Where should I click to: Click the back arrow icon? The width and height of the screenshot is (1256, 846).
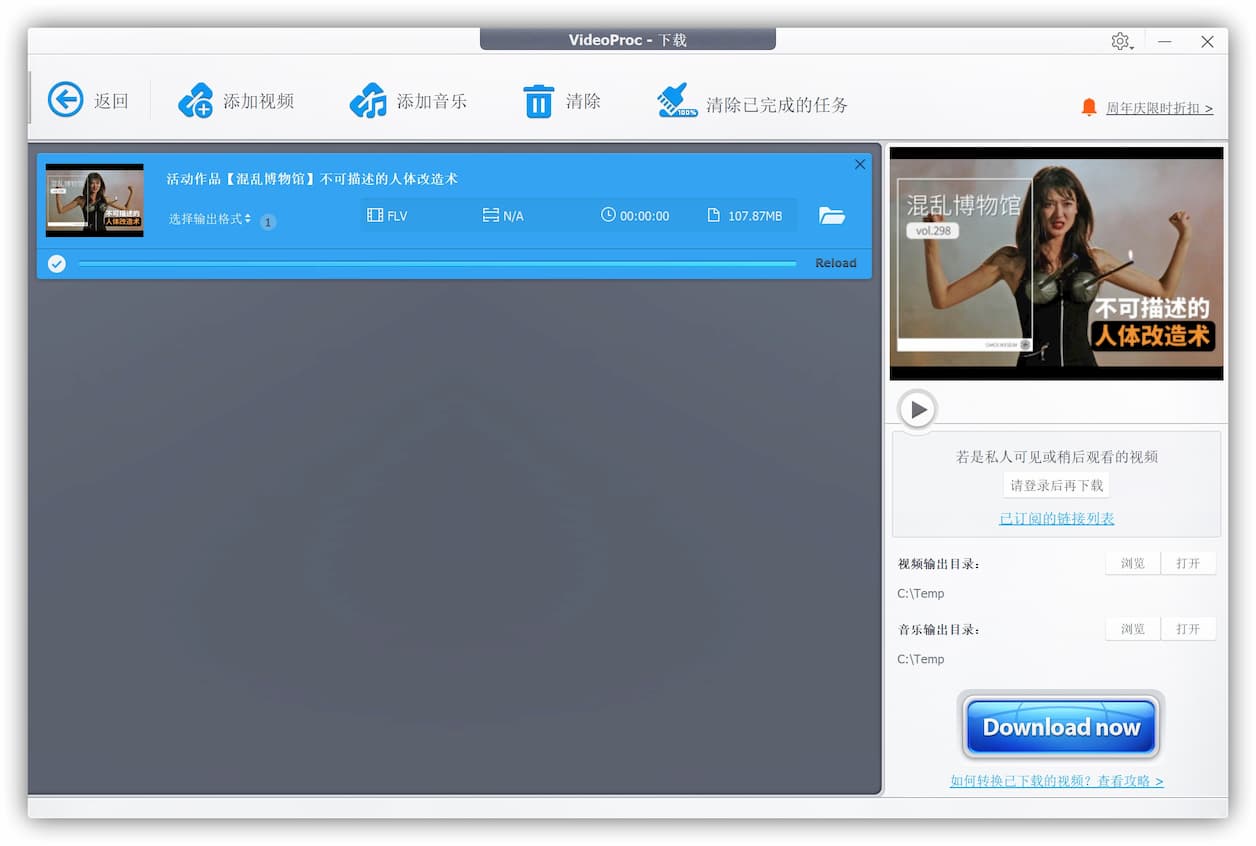pos(66,100)
